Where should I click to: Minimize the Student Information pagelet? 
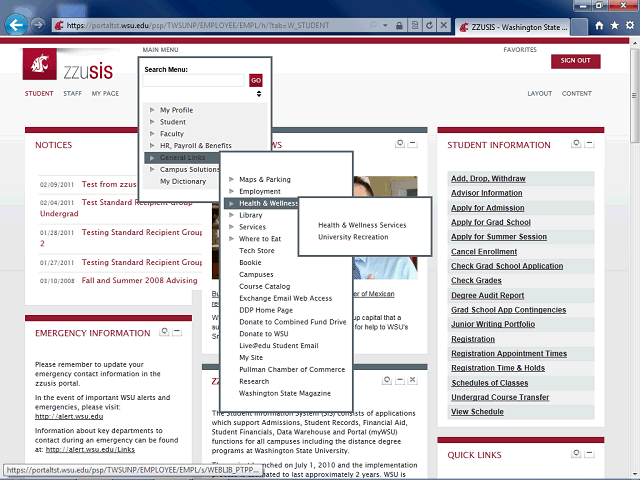point(589,144)
